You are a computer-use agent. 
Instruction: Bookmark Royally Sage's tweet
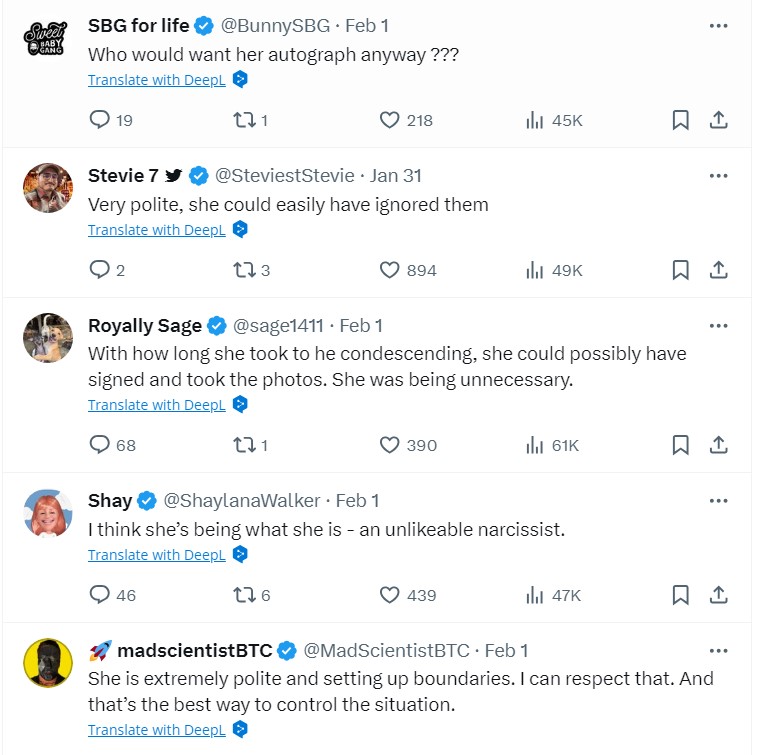coord(680,445)
